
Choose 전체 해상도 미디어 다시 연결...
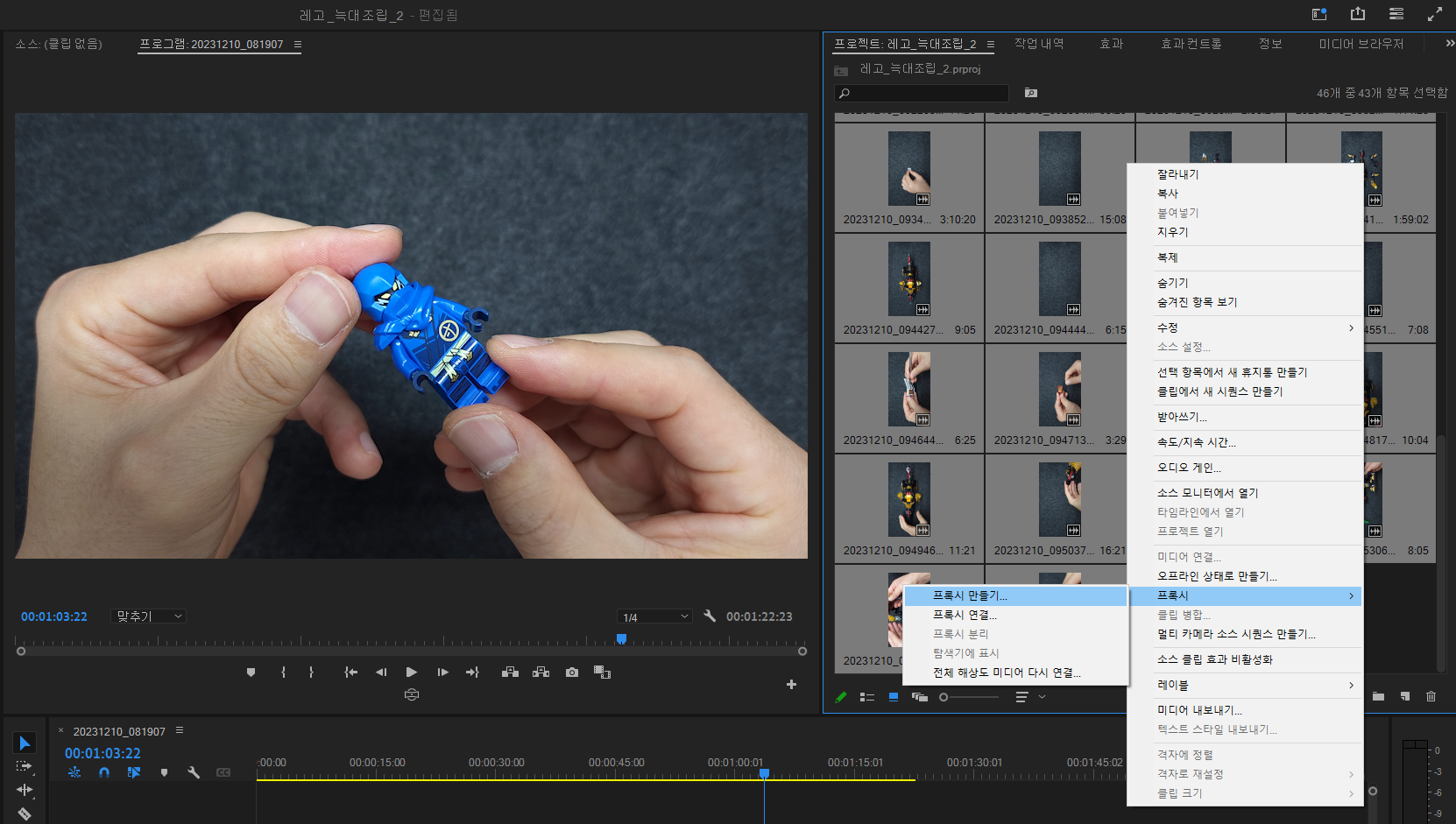pos(1016,673)
